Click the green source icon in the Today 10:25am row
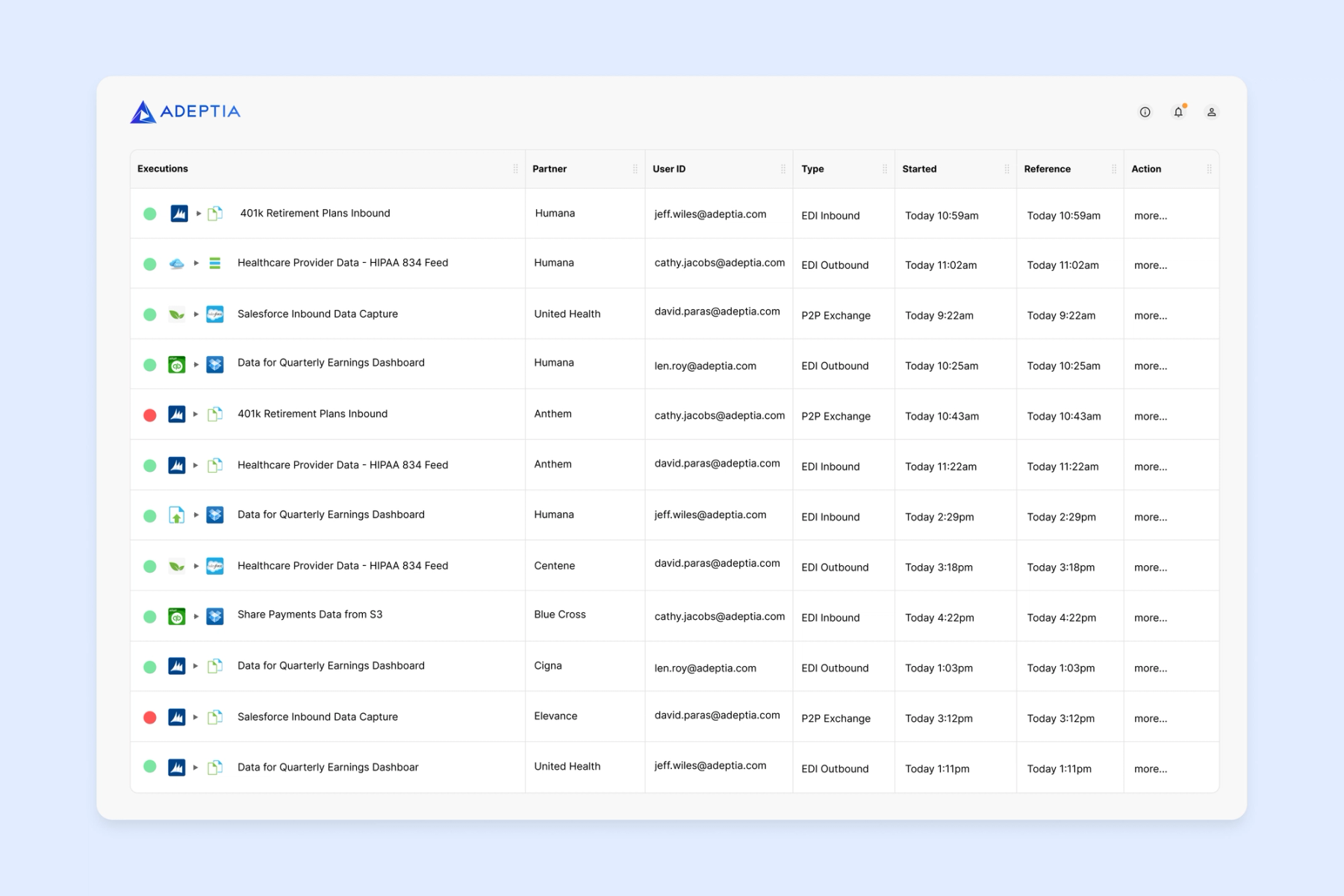This screenshot has height=896, width=1344. [x=176, y=364]
